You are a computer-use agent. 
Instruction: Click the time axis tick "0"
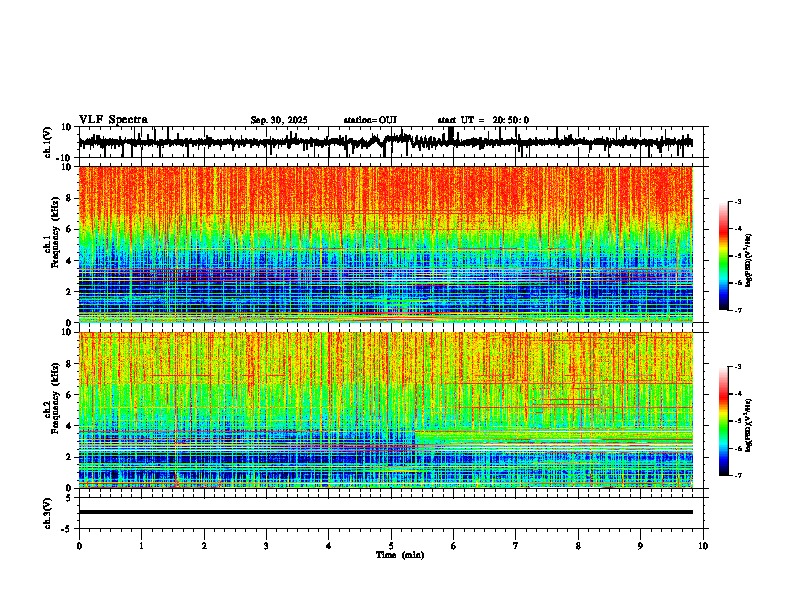79,546
